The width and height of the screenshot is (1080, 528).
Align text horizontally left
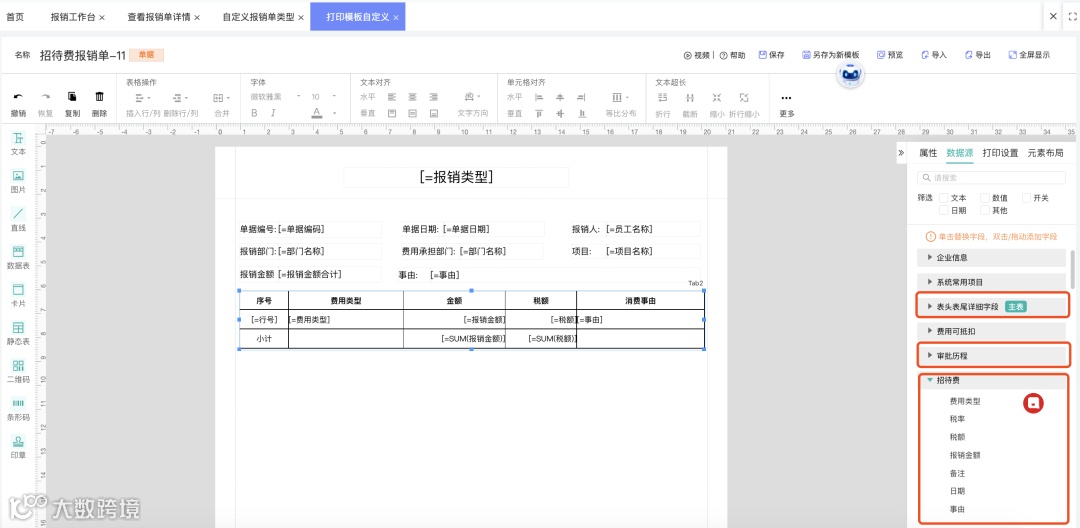click(392, 97)
